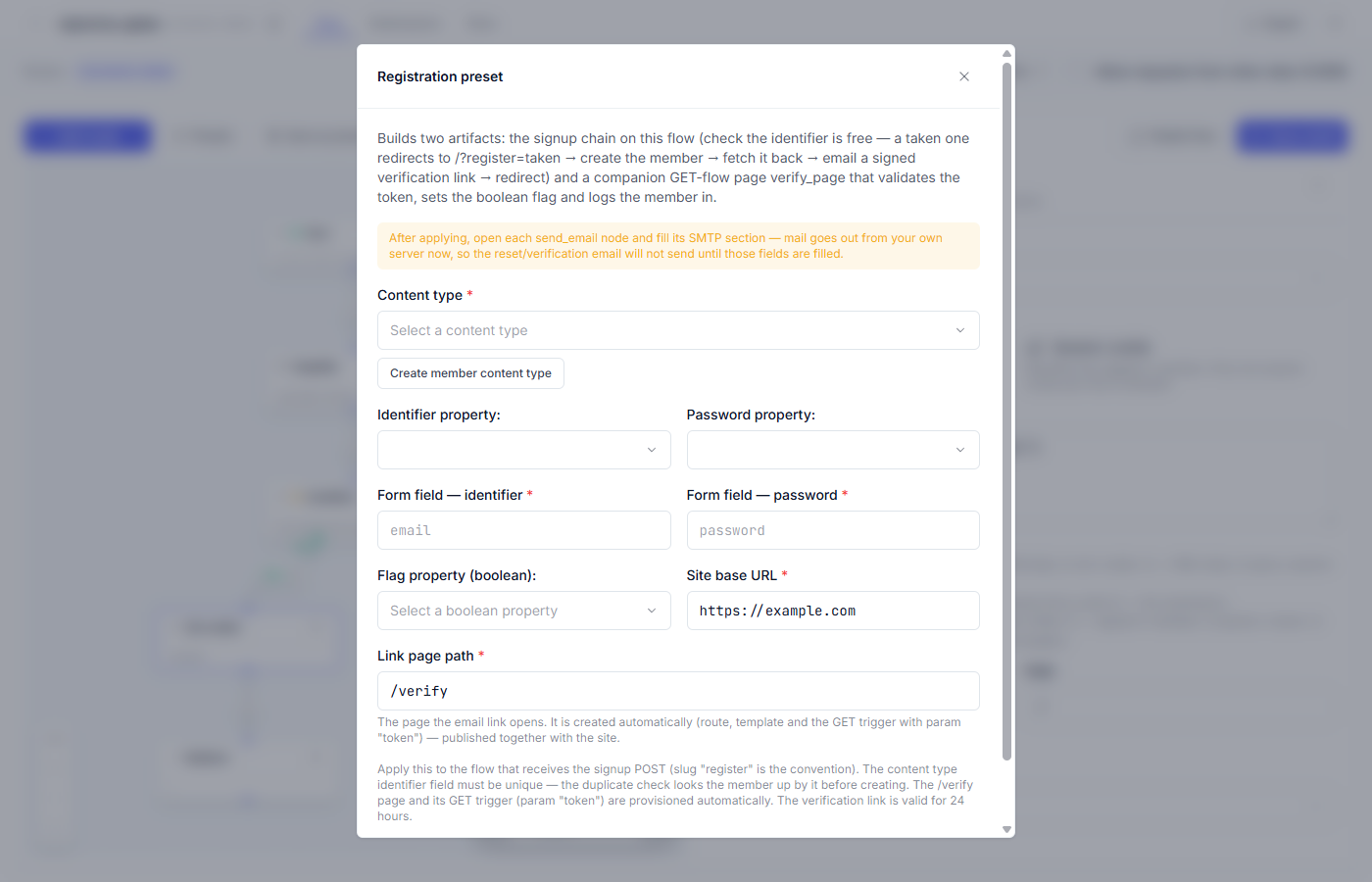
Task: Click chevron icon in Password property select
Action: click(960, 450)
